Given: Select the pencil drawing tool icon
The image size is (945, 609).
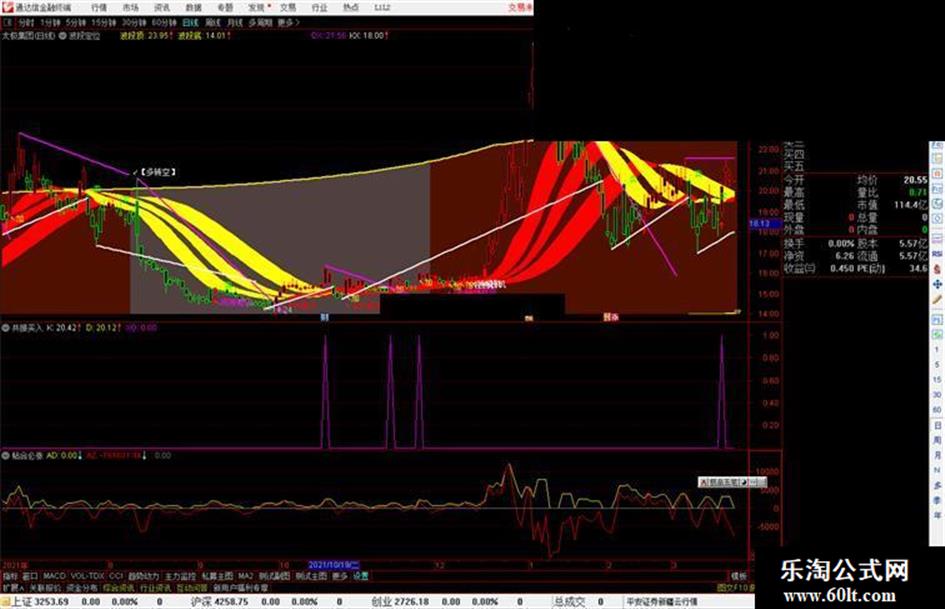Looking at the screenshot, I should 937,299.
